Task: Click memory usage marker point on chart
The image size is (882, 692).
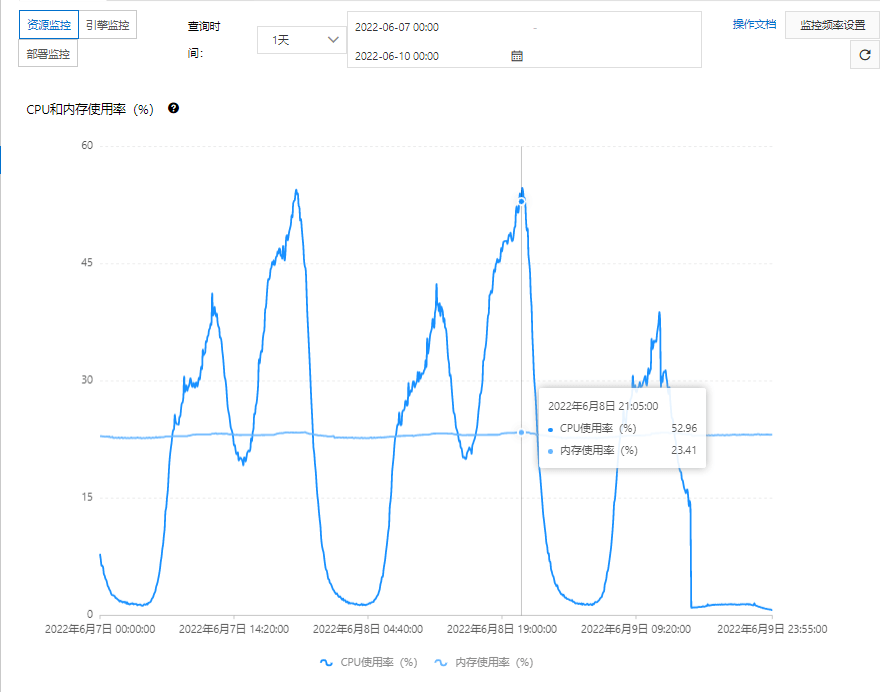Action: pyautogui.click(x=521, y=432)
